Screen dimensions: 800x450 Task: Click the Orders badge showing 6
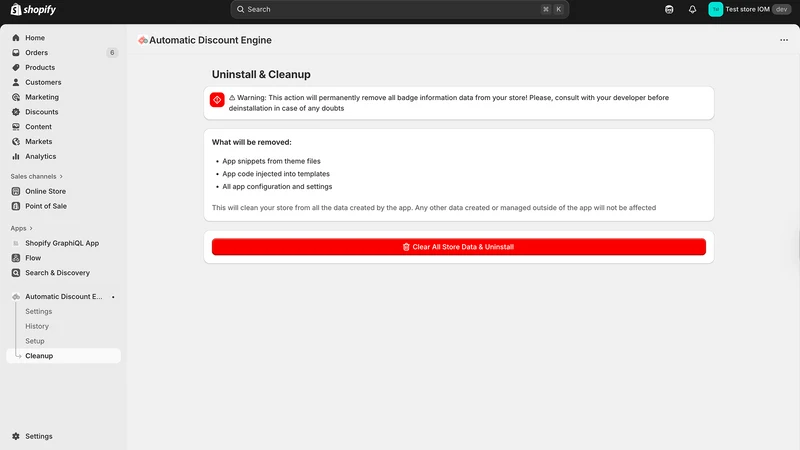click(x=112, y=53)
